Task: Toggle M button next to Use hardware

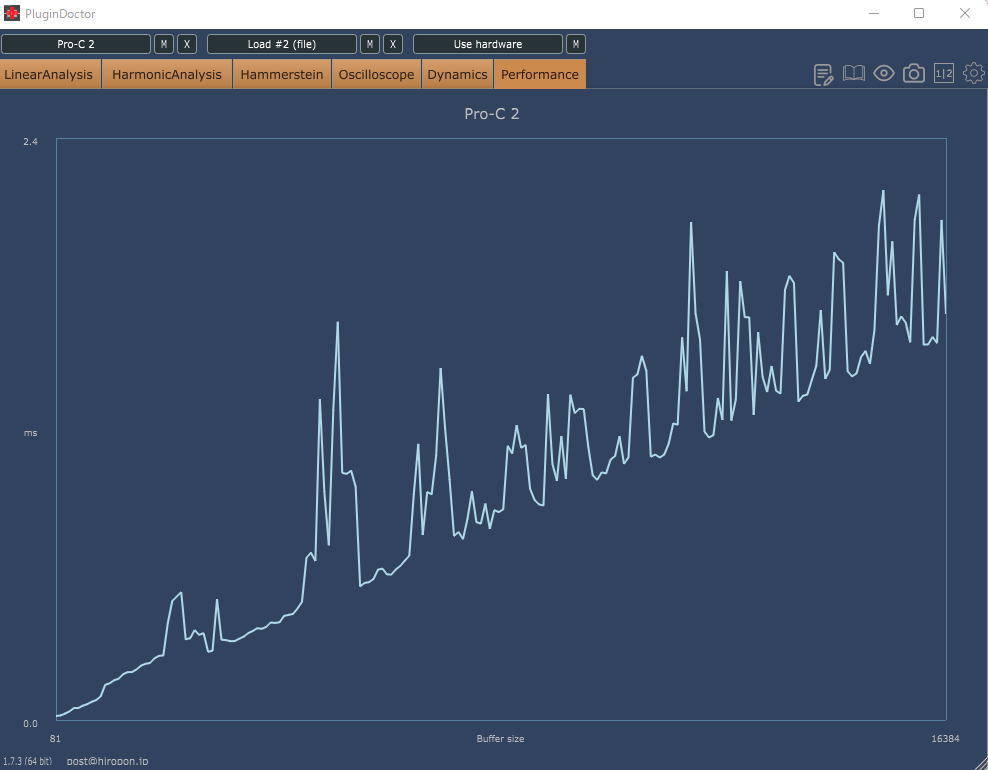Action: [x=576, y=44]
